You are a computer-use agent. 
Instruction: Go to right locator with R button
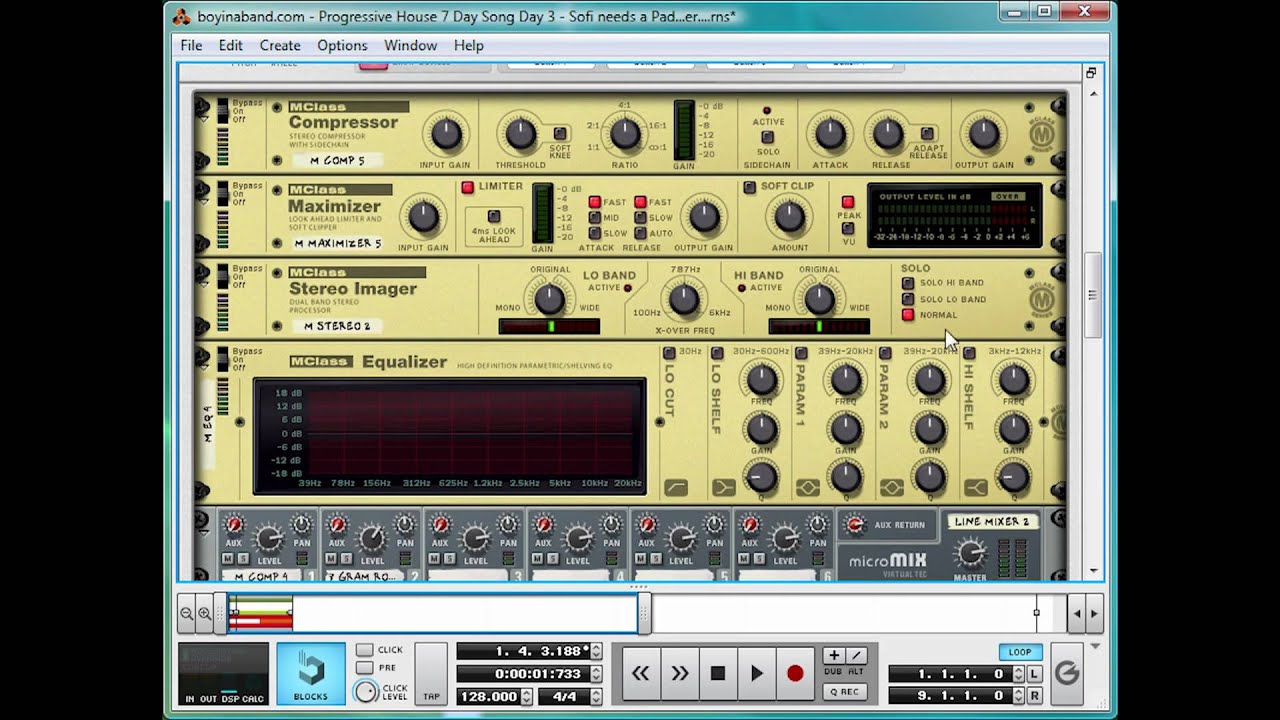point(1034,696)
